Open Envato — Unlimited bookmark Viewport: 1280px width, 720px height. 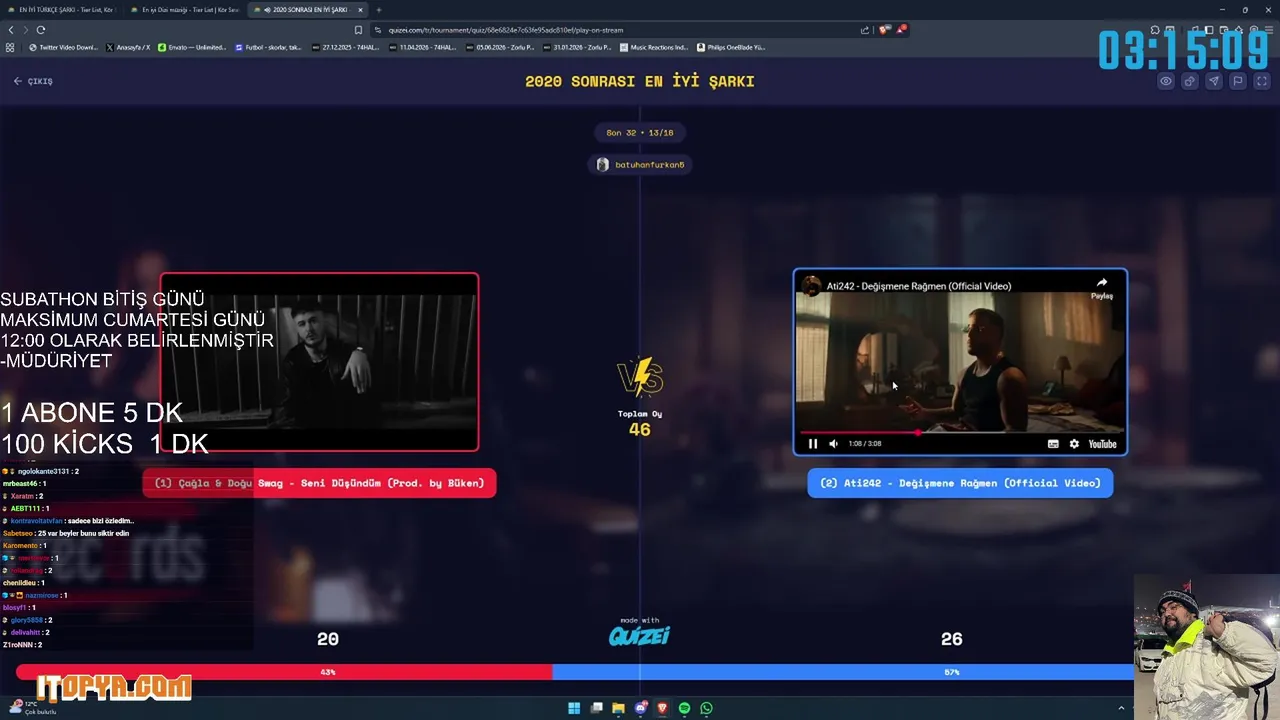tap(193, 47)
